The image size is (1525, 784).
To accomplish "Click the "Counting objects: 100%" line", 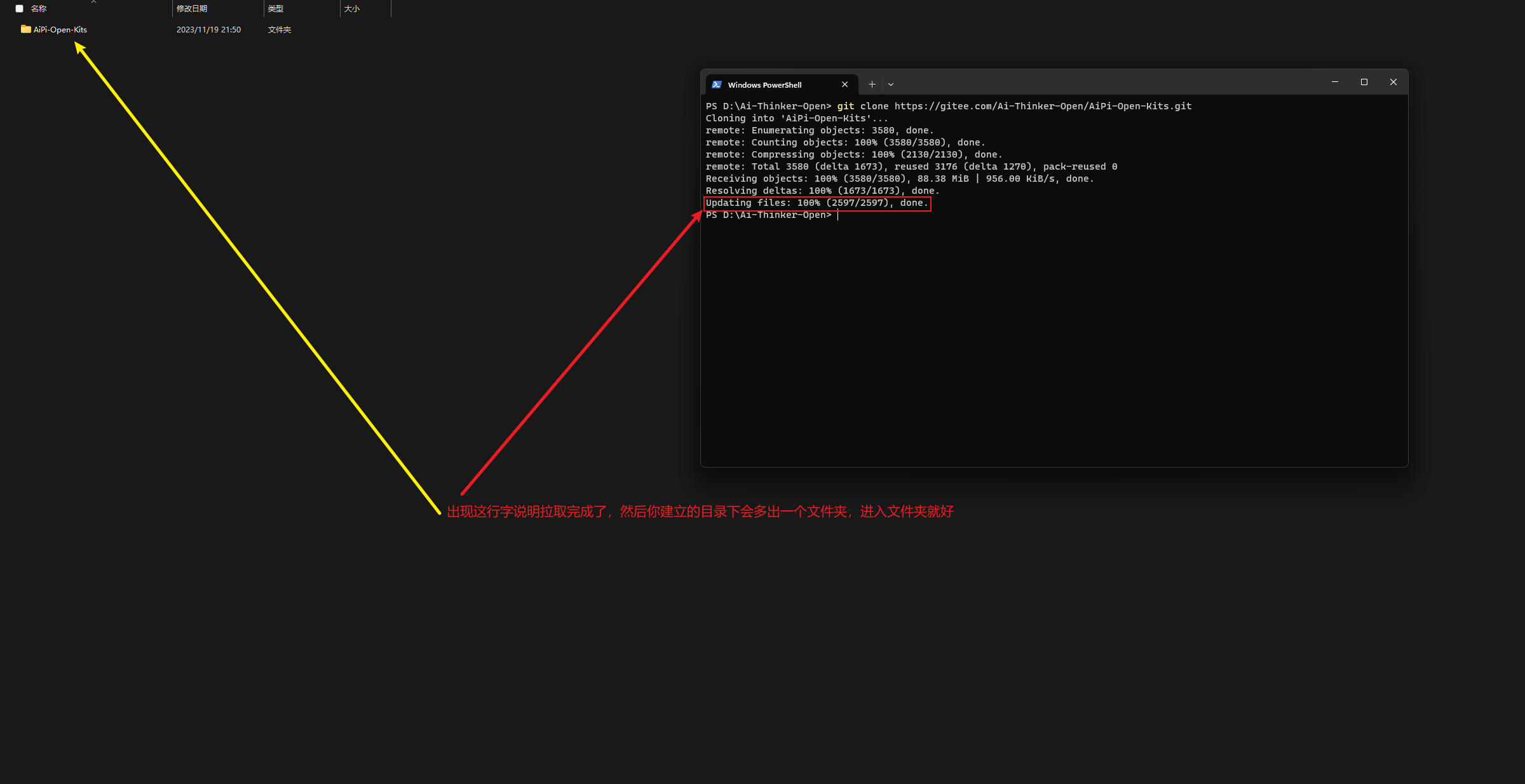I will click(x=845, y=142).
